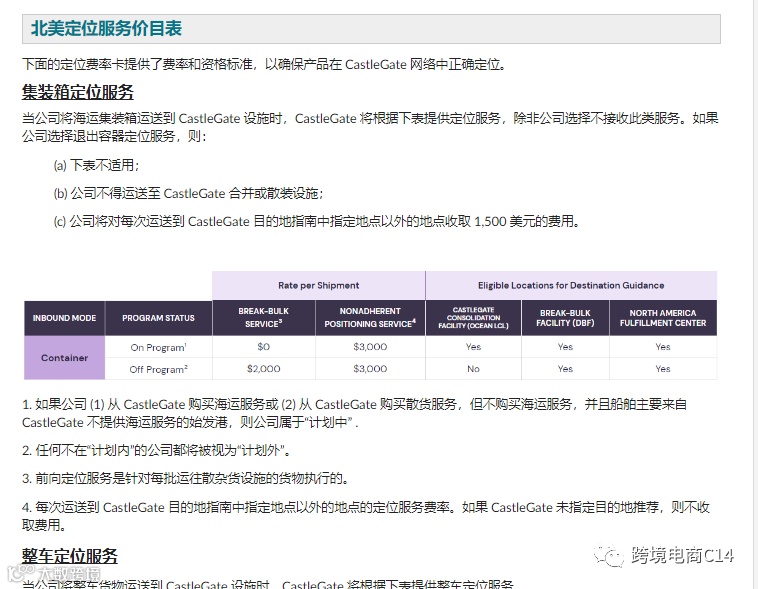Click the BREAK-BULK SERVICE column header

pyautogui.click(x=263, y=318)
